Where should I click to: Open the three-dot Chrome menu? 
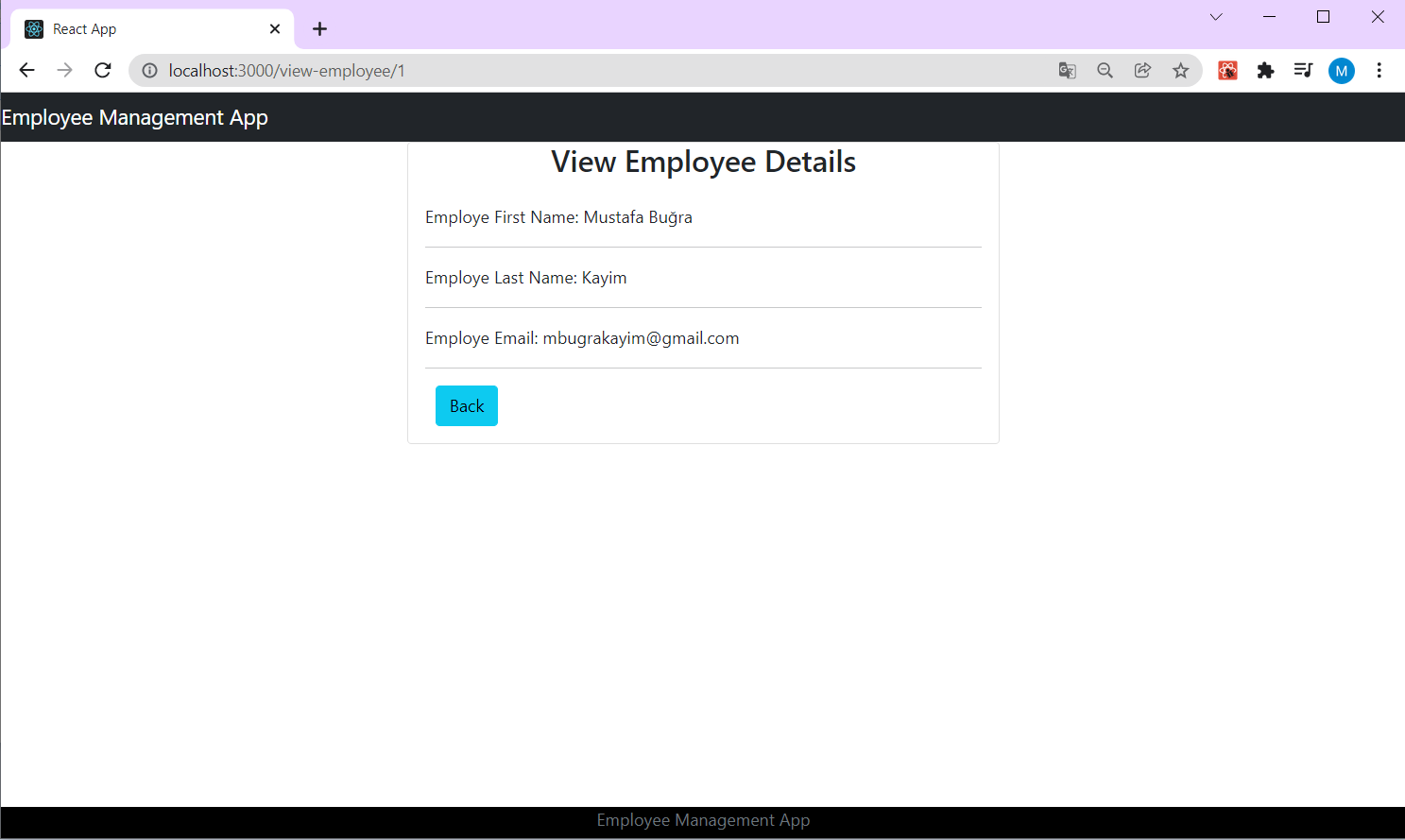point(1379,70)
